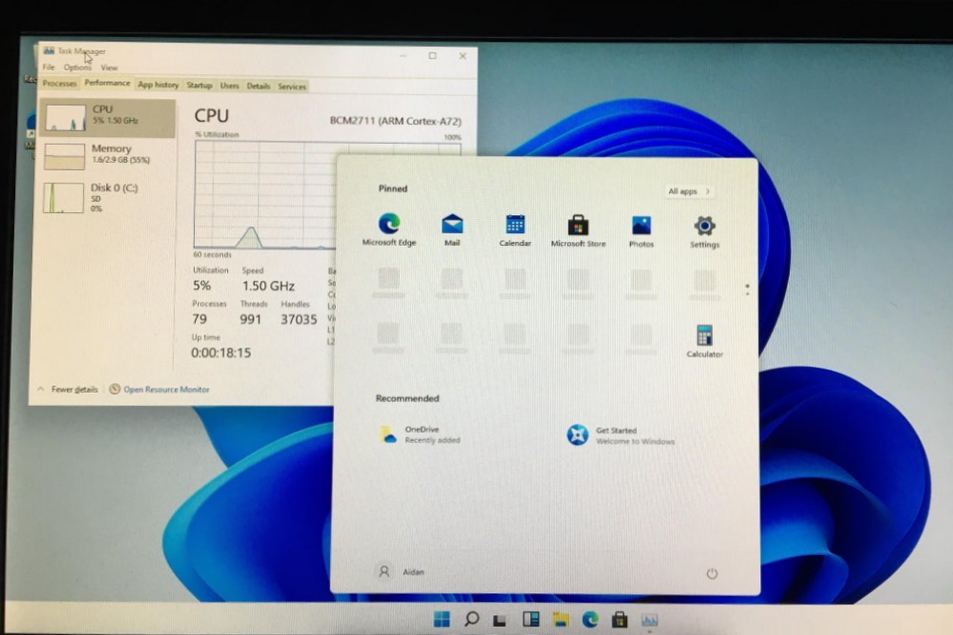Open the Photos pinned app
The width and height of the screenshot is (953, 635).
click(641, 232)
